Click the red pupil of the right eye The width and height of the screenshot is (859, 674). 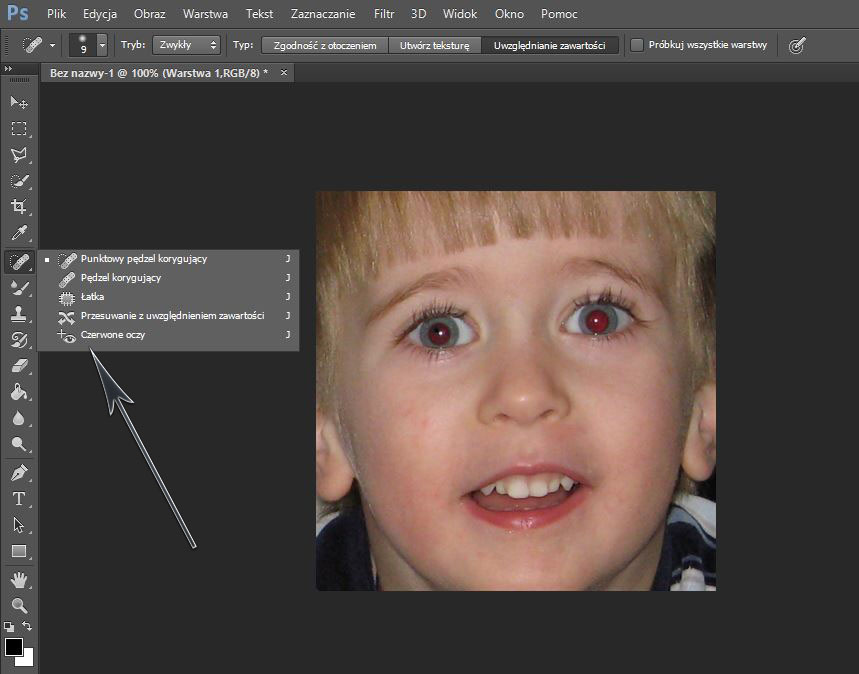coord(597,321)
